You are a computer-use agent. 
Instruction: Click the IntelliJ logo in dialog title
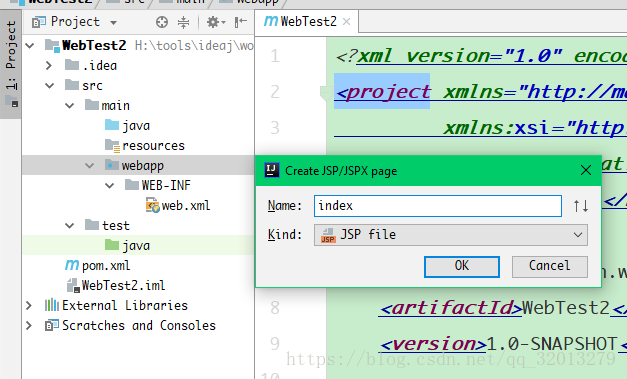point(272,170)
